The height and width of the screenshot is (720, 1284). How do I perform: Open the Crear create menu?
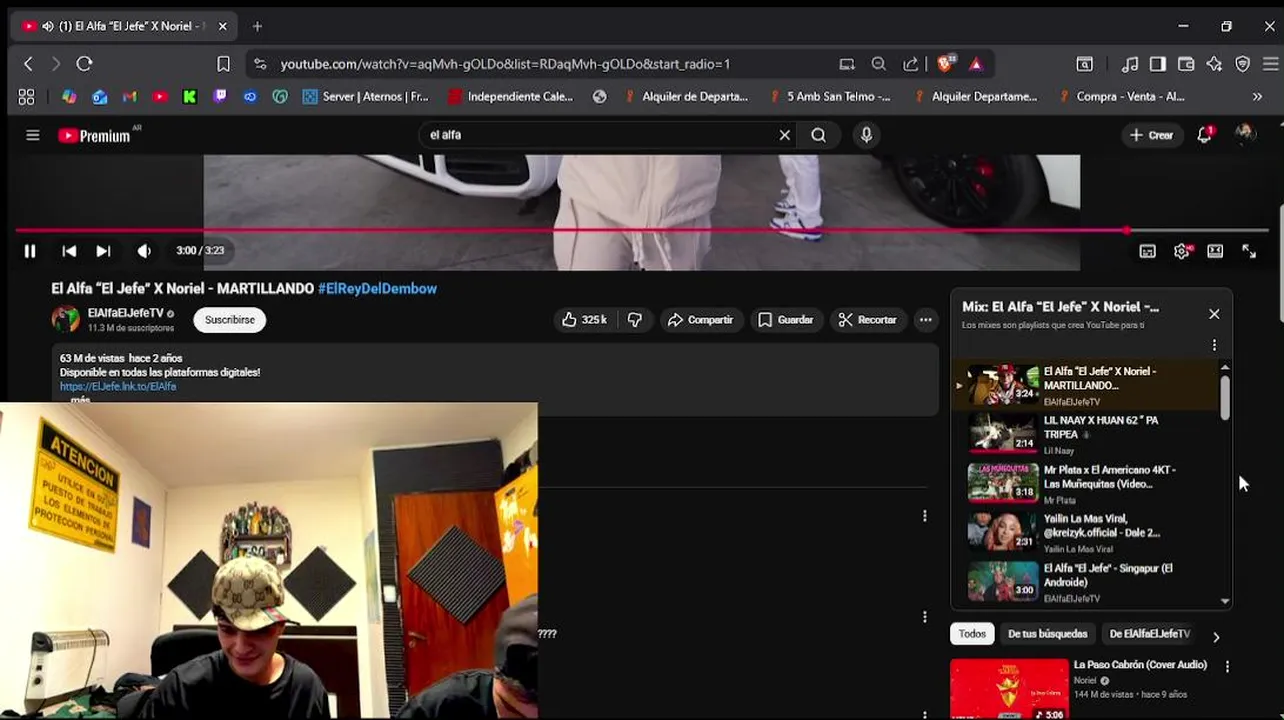(1151, 135)
